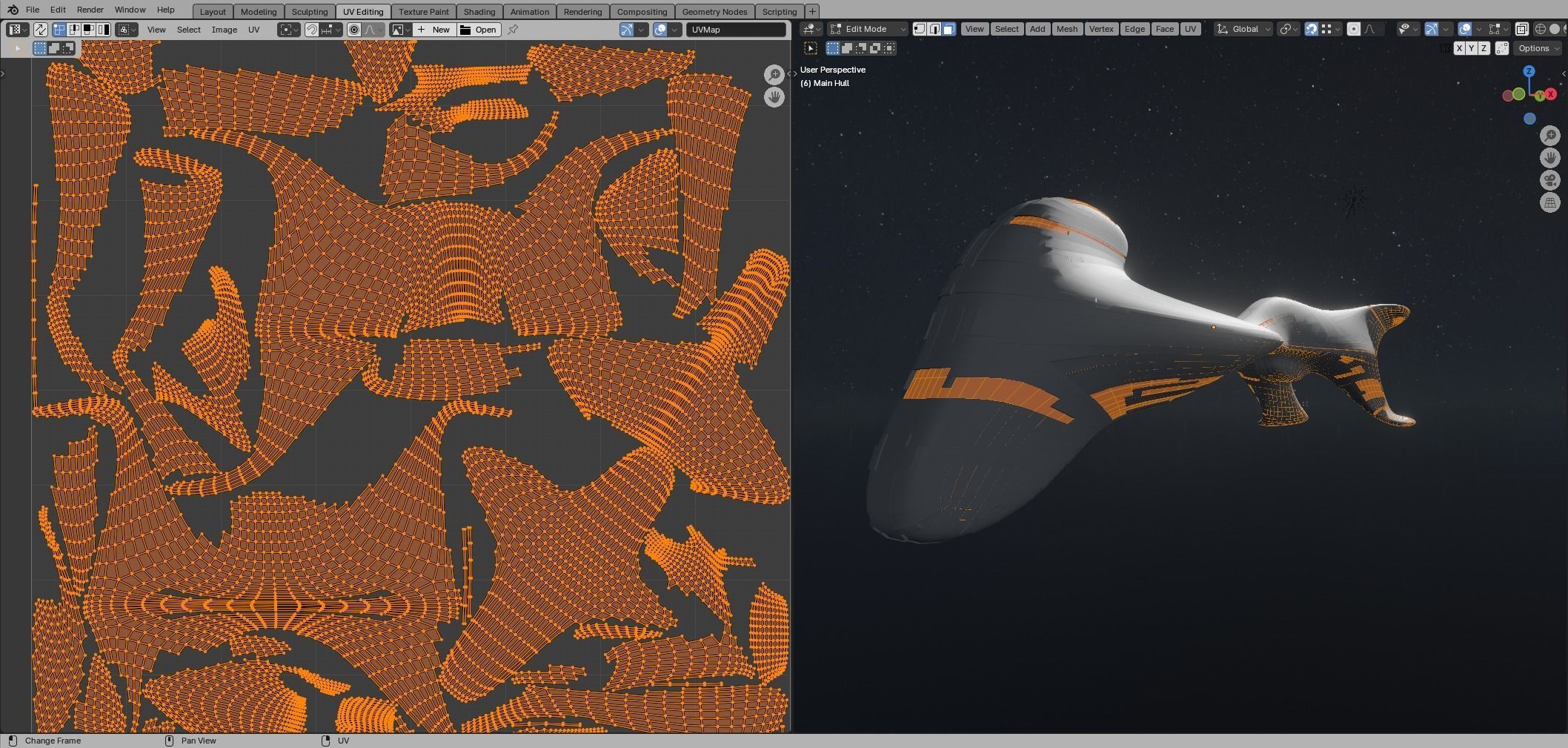This screenshot has width=1568, height=748.
Task: Click the UVMap name field
Action: [x=736, y=30]
